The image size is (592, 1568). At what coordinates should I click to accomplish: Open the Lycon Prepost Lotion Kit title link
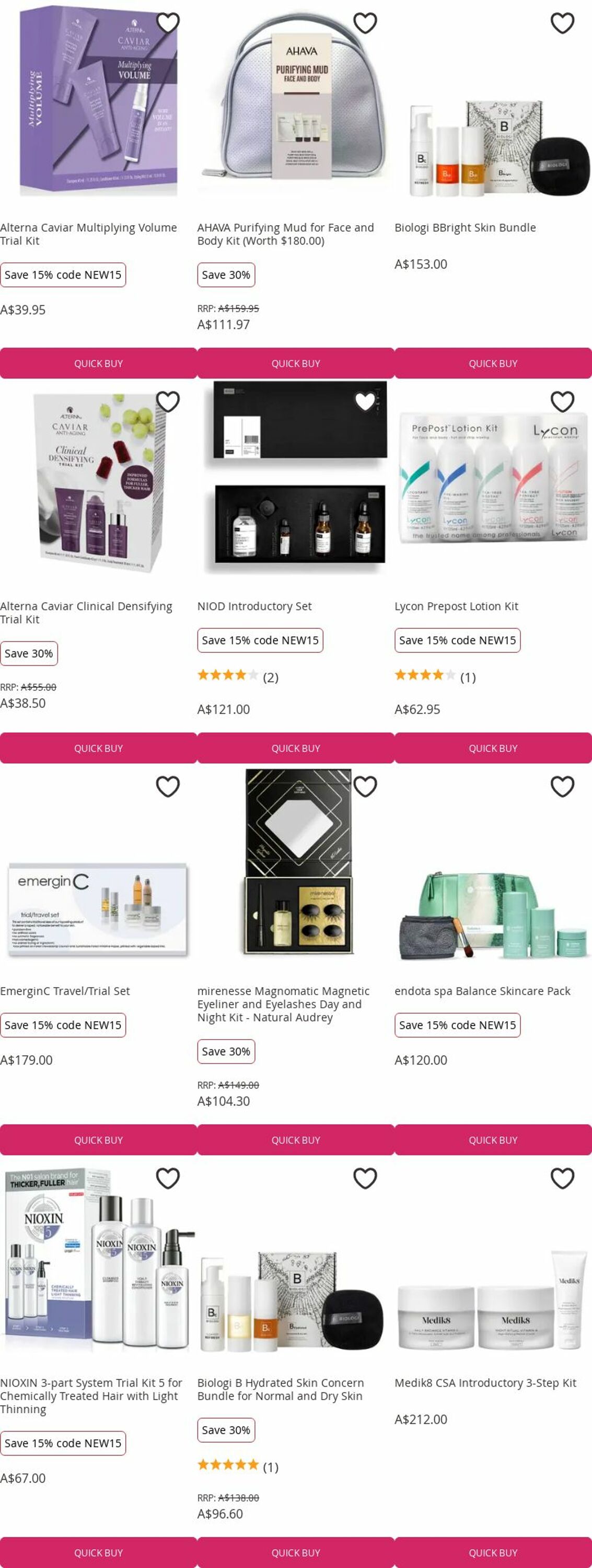click(456, 606)
